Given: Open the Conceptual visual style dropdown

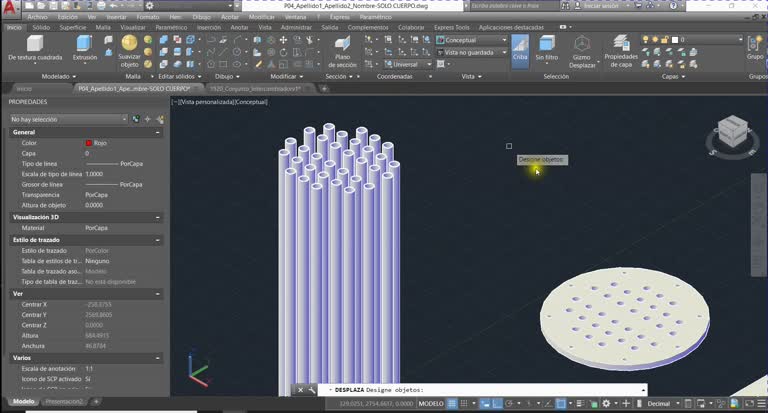Looking at the screenshot, I should click(472, 40).
